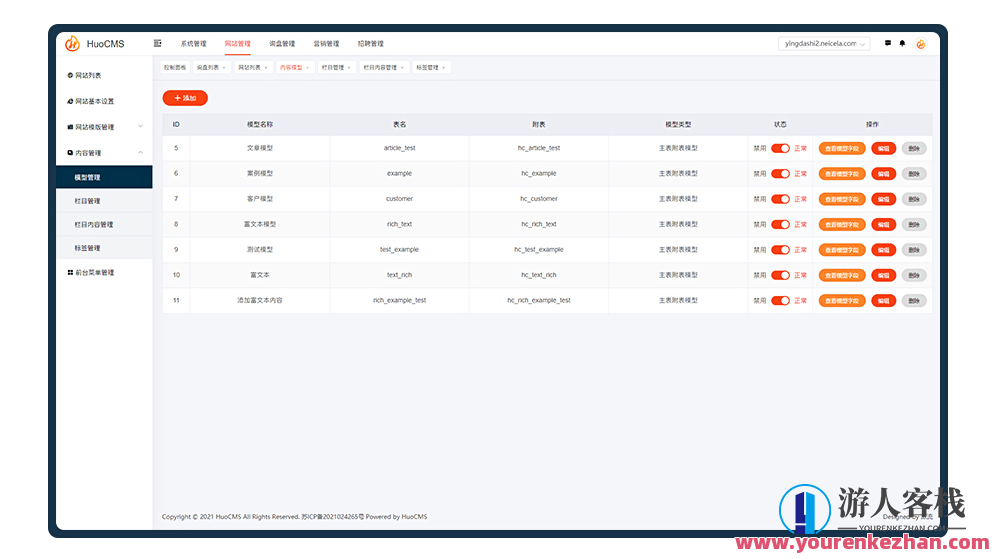995x559 pixels.
Task: Toggle status switch for text_rich row
Action: click(x=781, y=275)
